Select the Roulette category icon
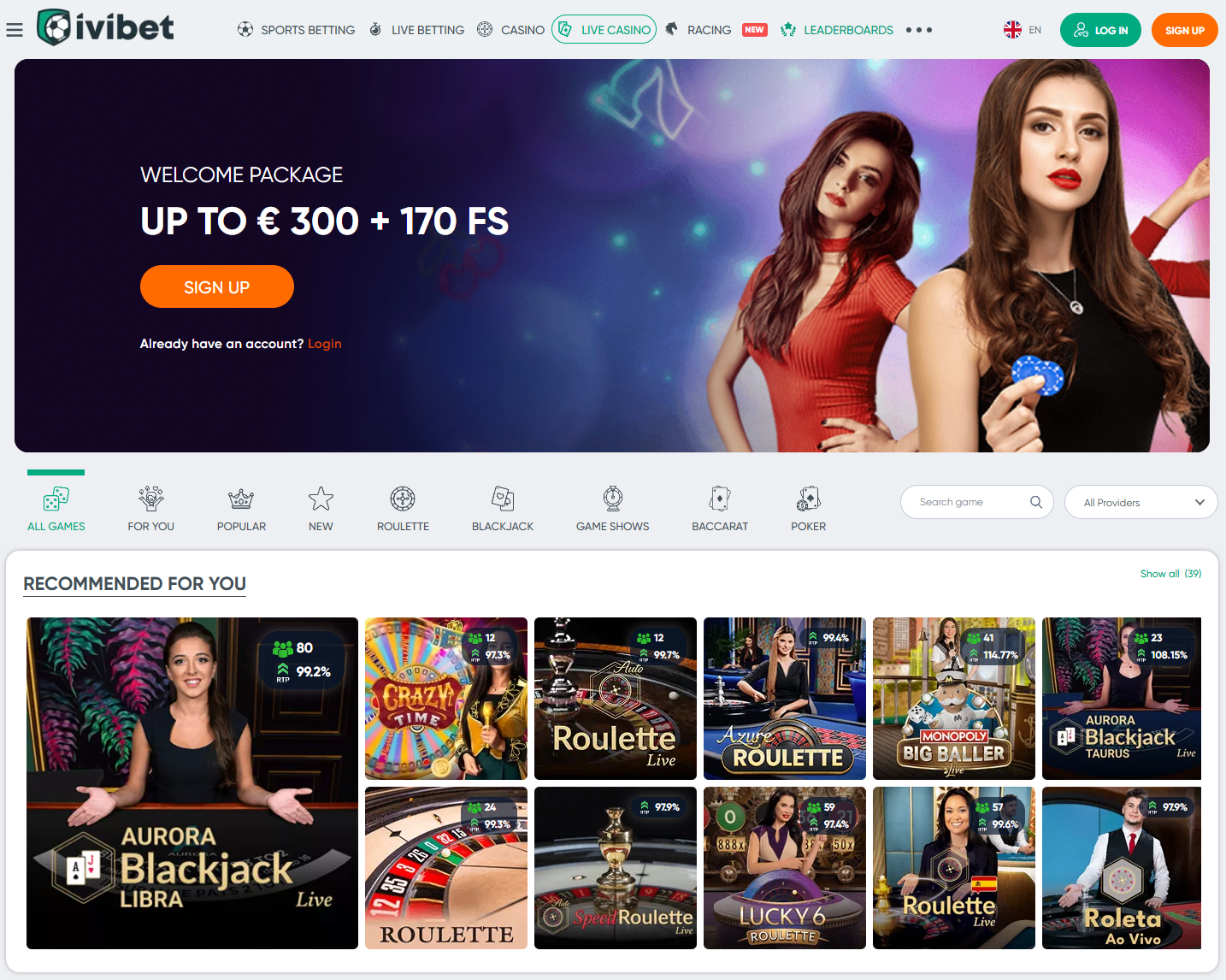The width and height of the screenshot is (1226, 980). (x=403, y=499)
